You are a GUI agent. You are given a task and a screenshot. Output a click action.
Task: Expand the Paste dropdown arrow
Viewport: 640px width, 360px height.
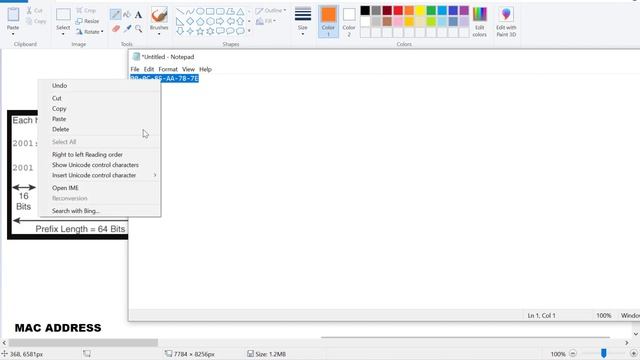(x=13, y=33)
